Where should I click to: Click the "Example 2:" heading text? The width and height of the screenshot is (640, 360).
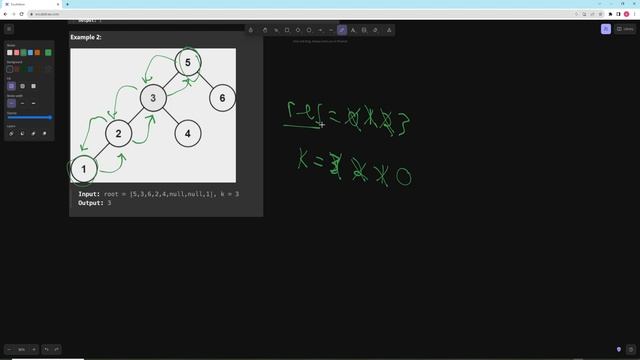(86, 37)
